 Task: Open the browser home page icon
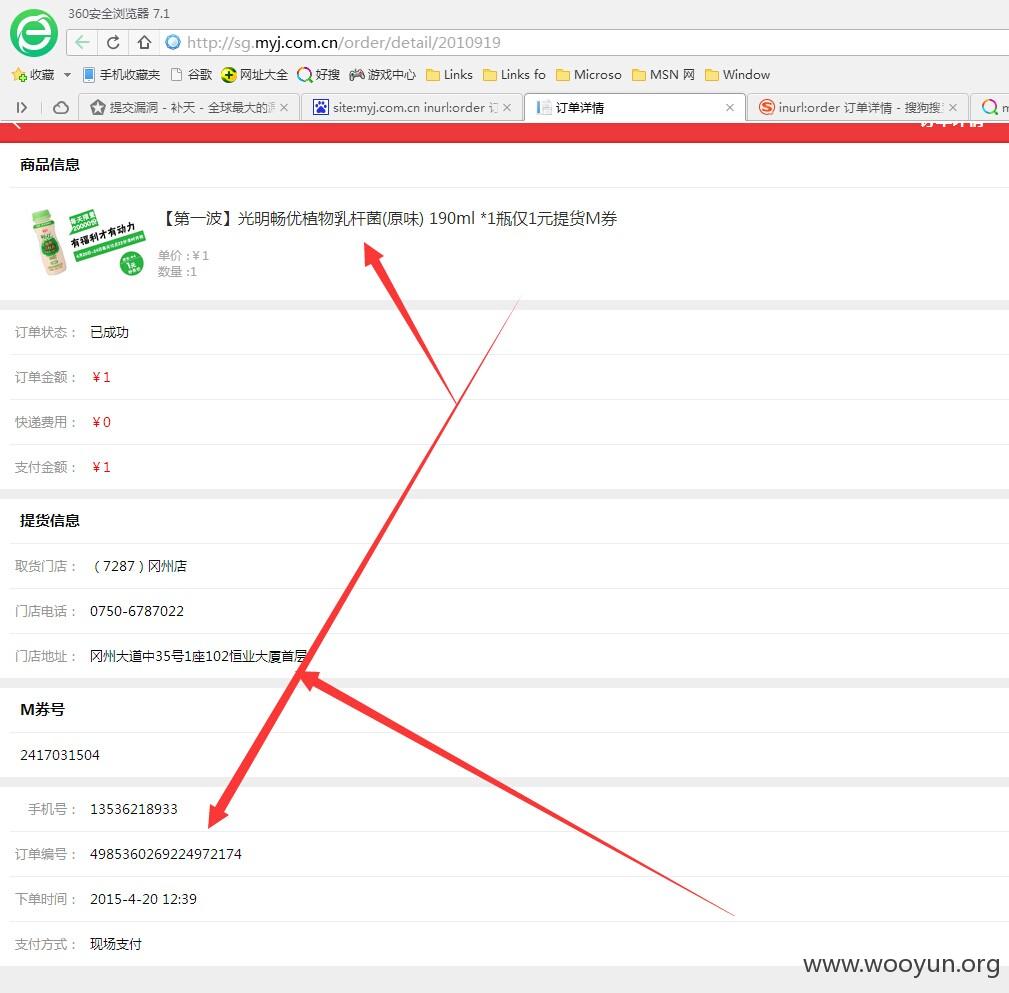point(144,42)
